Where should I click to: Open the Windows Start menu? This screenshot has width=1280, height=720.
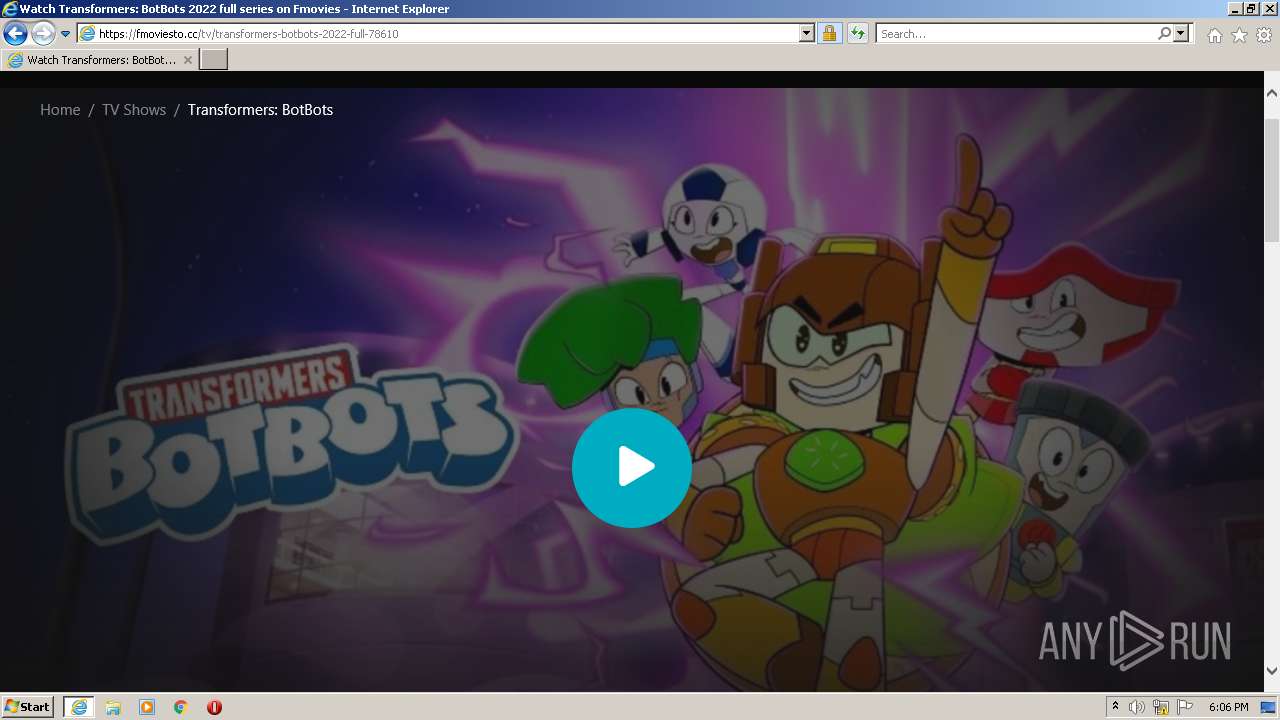(28, 706)
